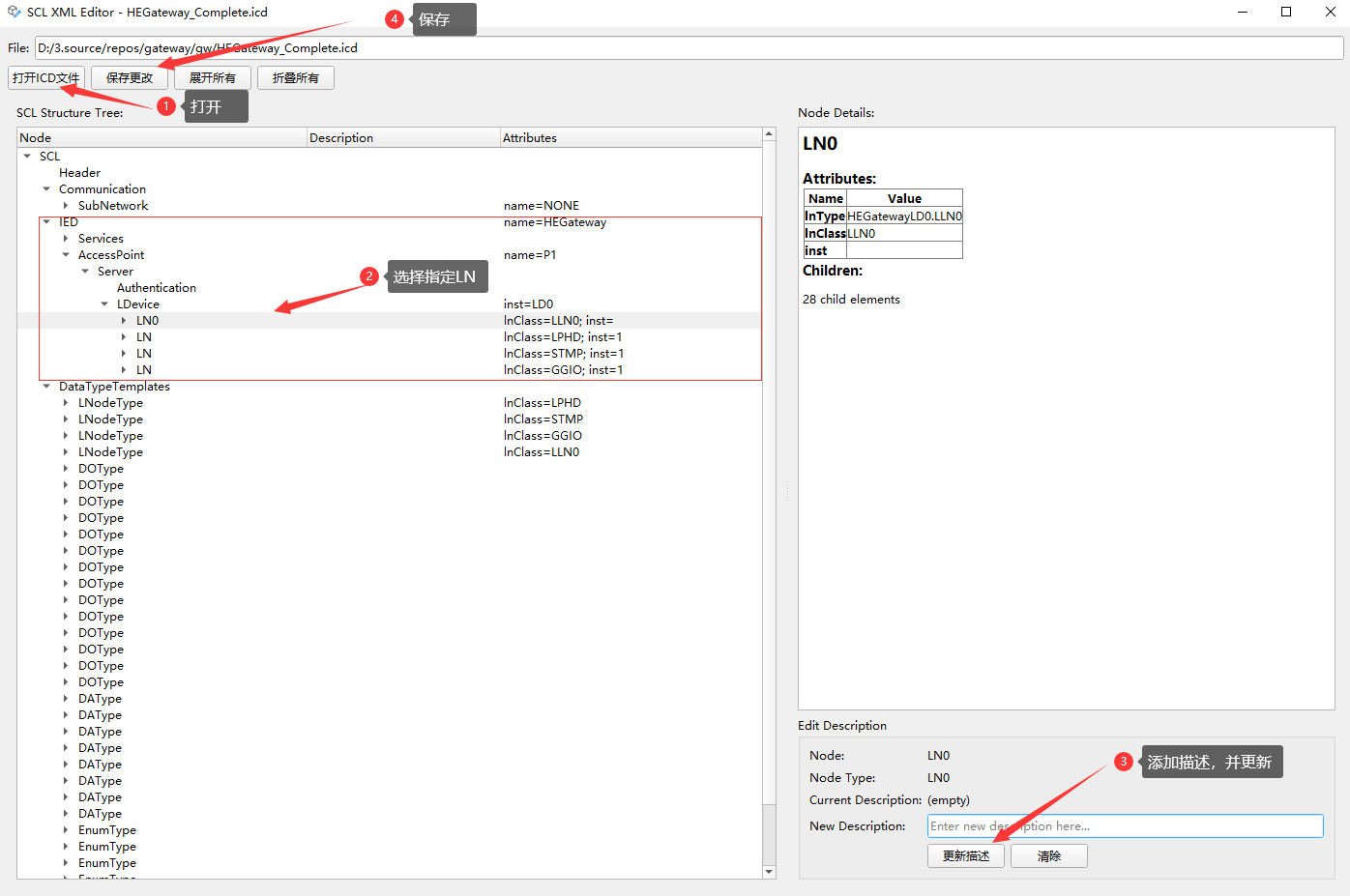Select the Authentication tree item
Image resolution: width=1350 pixels, height=896 pixels.
coord(156,288)
